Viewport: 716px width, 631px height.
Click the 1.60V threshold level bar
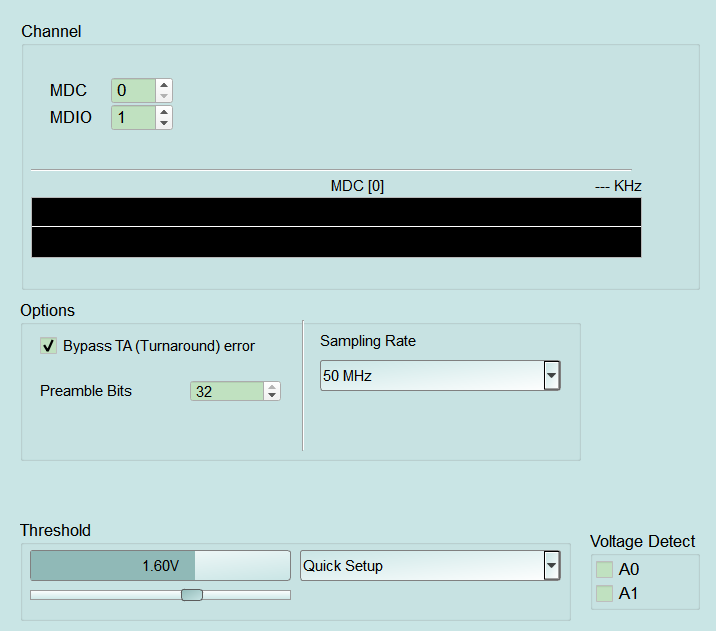point(160,565)
